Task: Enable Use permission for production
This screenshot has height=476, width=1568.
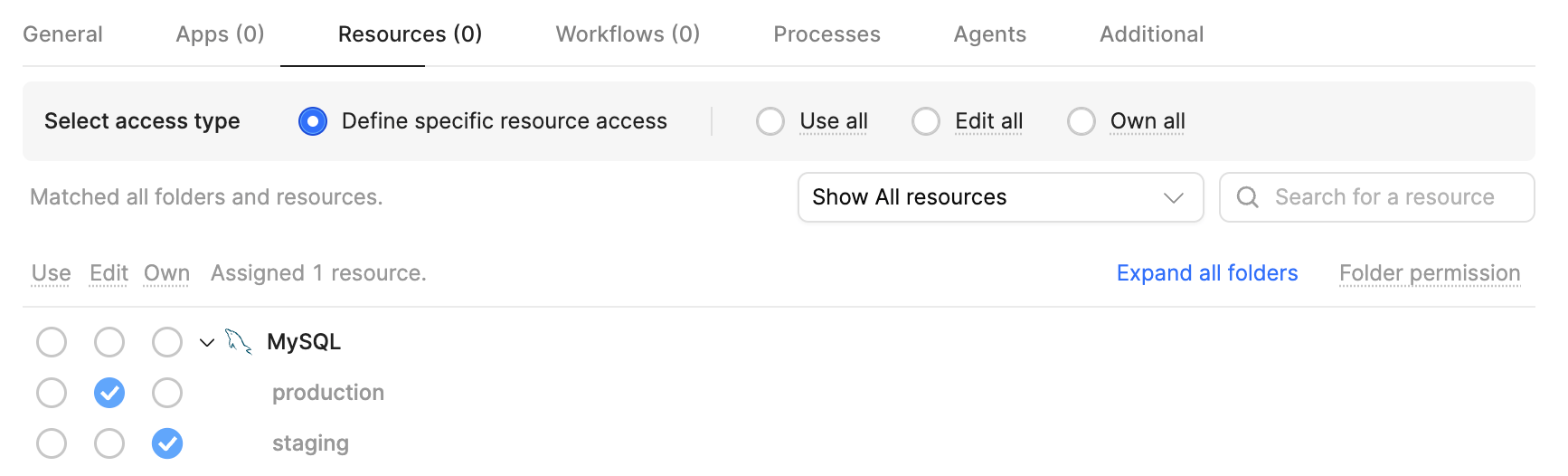Action: 52,393
